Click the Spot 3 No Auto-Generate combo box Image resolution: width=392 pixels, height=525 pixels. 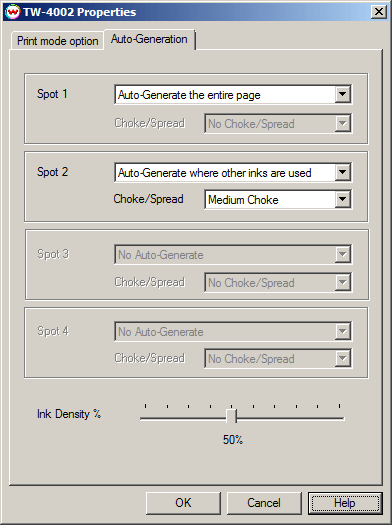(233, 255)
